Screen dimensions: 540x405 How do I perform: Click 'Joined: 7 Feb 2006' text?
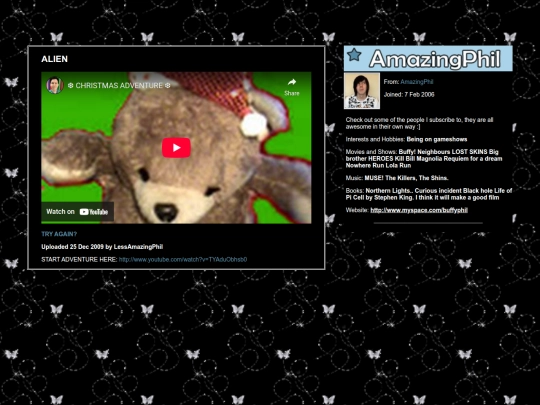pyautogui.click(x=409, y=94)
